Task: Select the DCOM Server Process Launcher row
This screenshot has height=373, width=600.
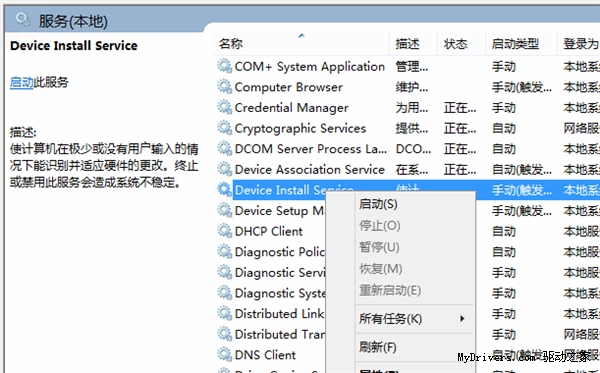Action: point(407,149)
